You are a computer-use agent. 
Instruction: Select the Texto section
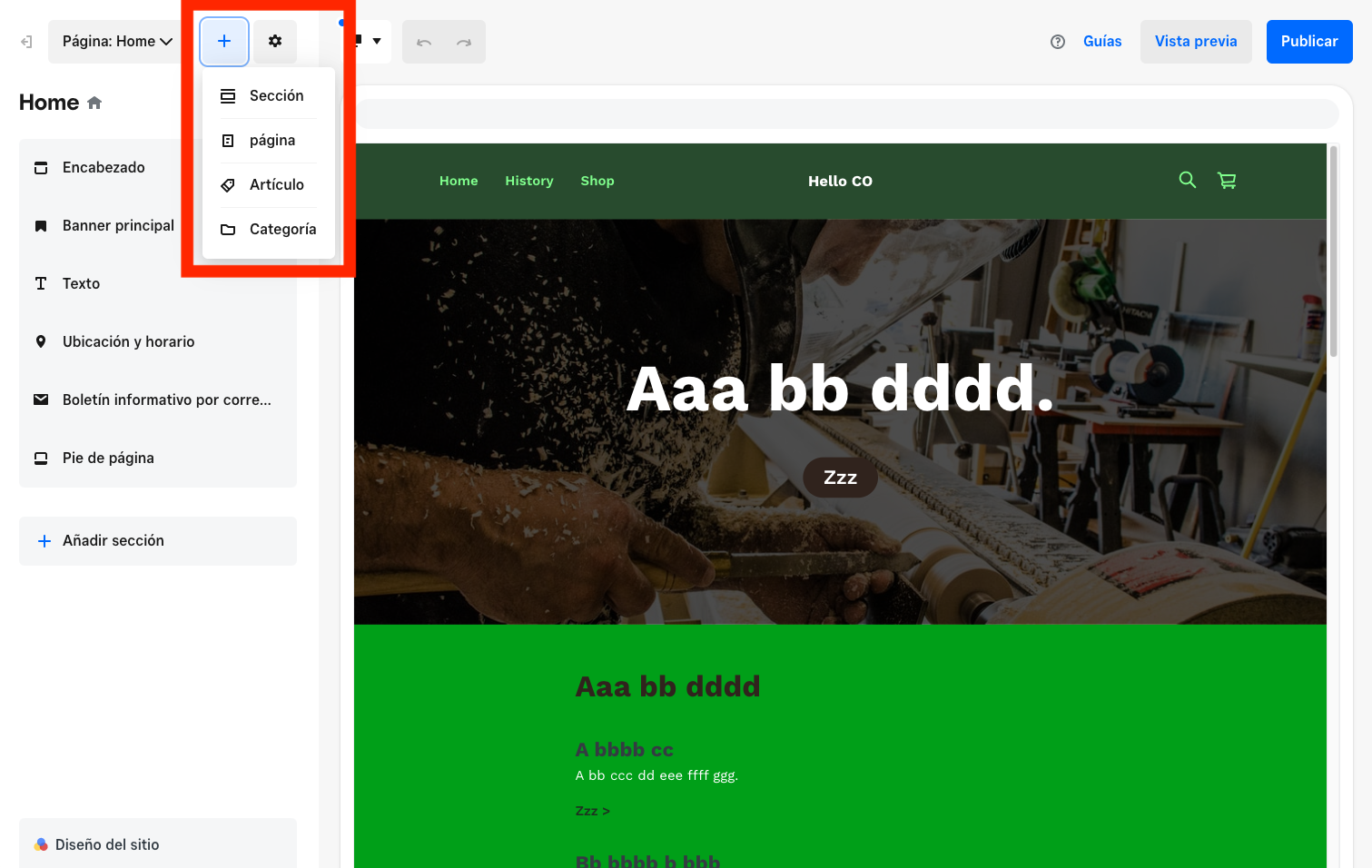[158, 284]
